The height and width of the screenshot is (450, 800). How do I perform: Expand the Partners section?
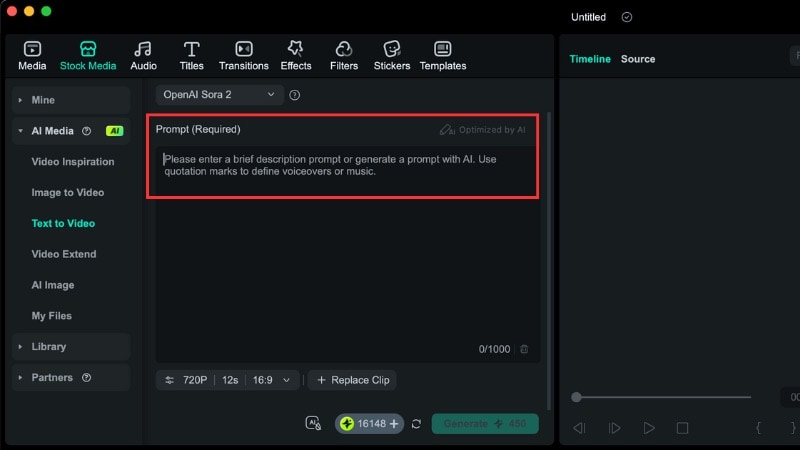pos(71,378)
